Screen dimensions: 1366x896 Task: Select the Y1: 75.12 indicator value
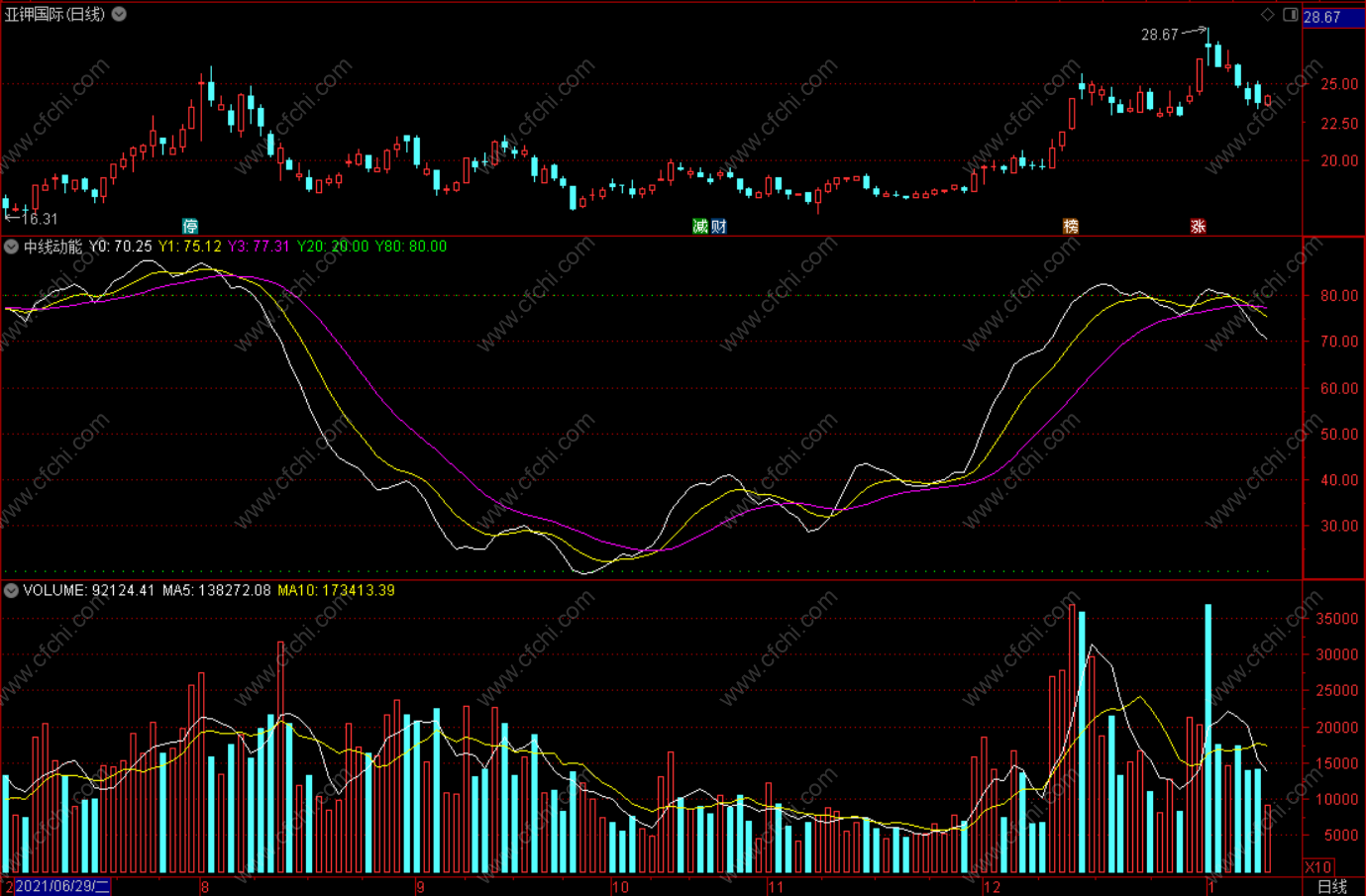pos(190,247)
